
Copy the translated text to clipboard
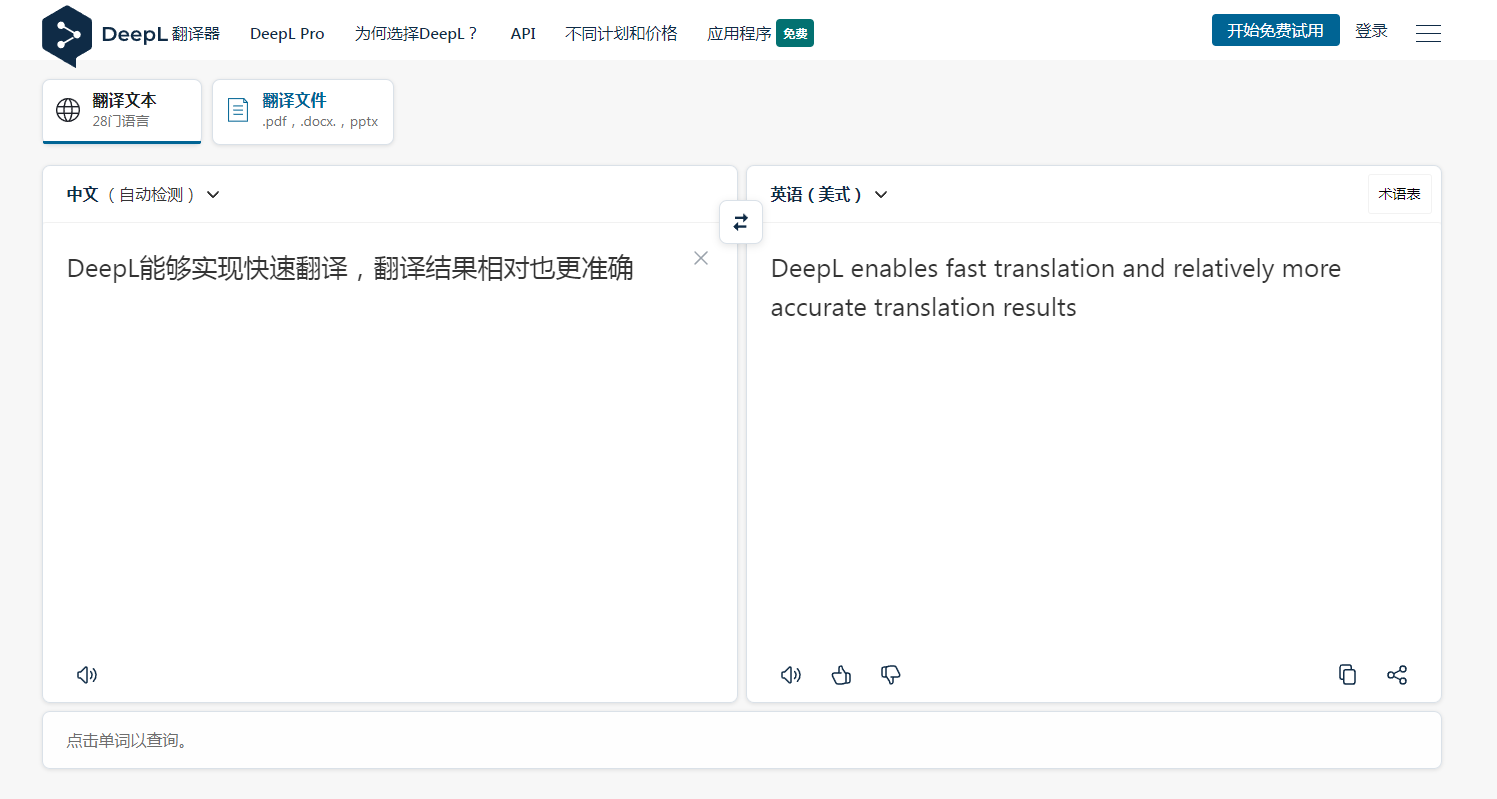click(x=1347, y=675)
